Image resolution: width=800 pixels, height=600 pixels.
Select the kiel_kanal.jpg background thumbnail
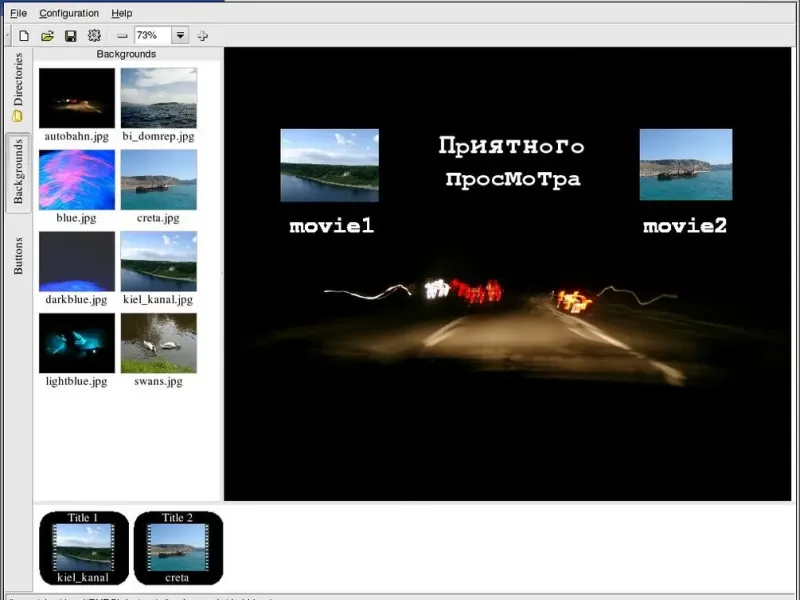point(159,261)
